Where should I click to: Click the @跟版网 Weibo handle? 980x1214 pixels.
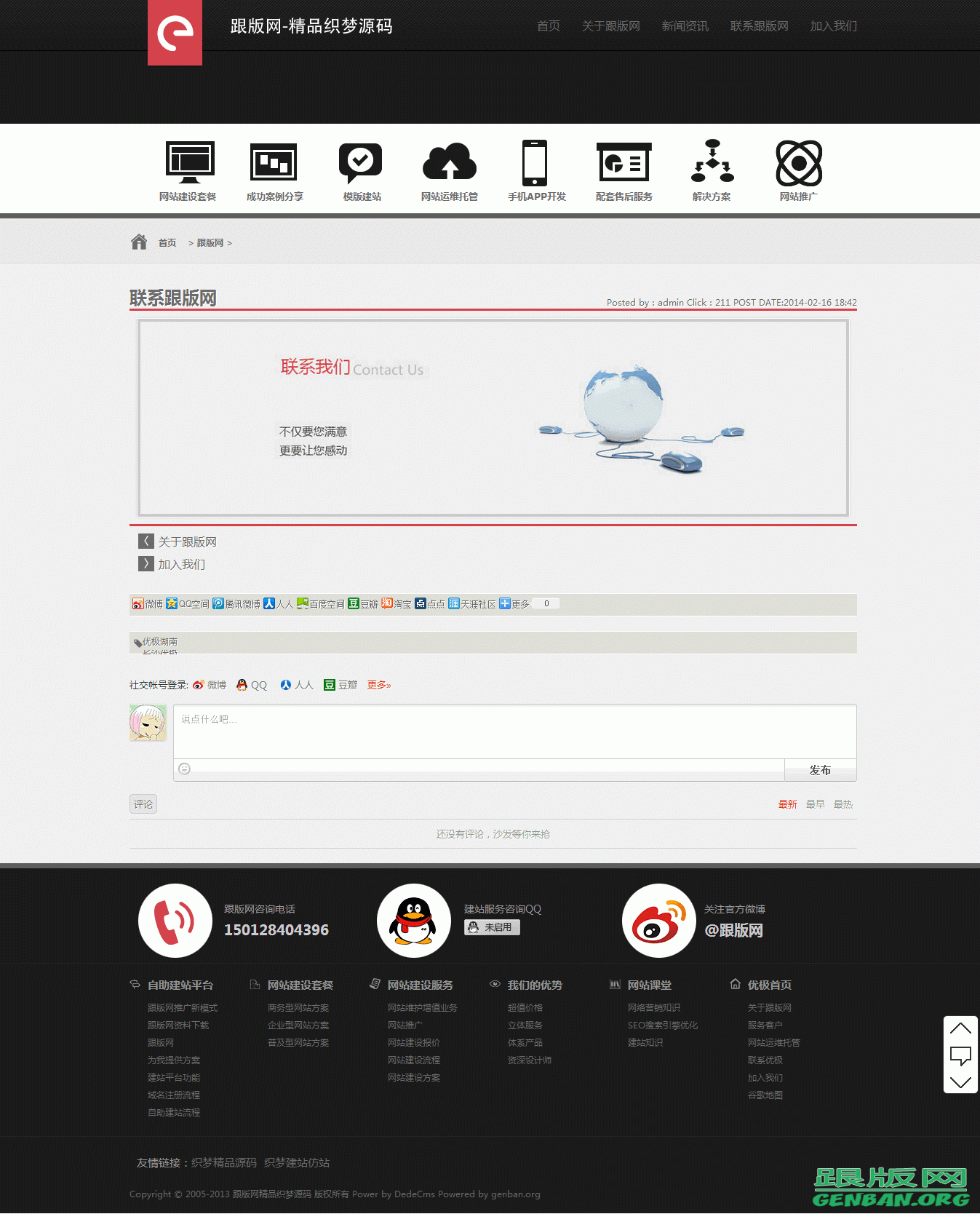734,930
